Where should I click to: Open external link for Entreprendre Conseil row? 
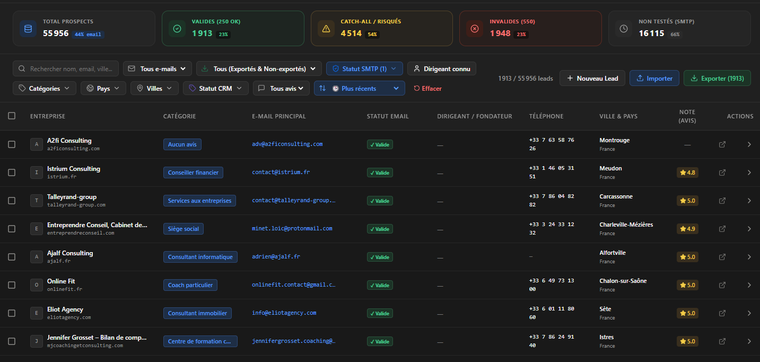(x=722, y=229)
